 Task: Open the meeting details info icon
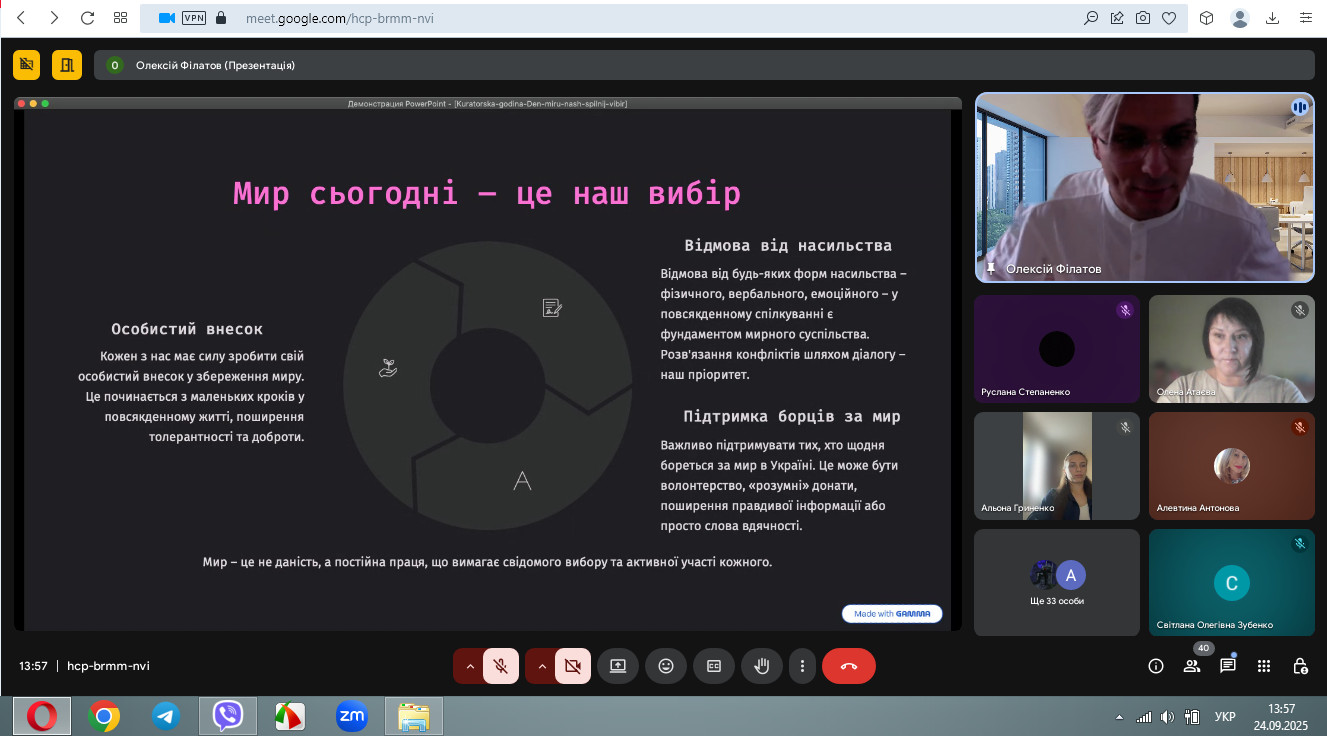1156,666
